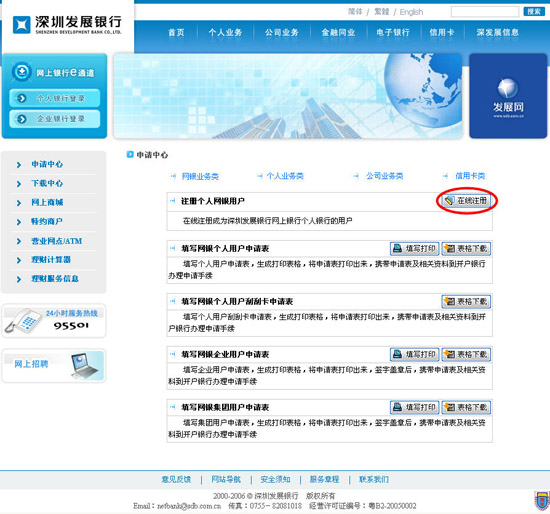Click the 搜索 search button

tap(534, 12)
